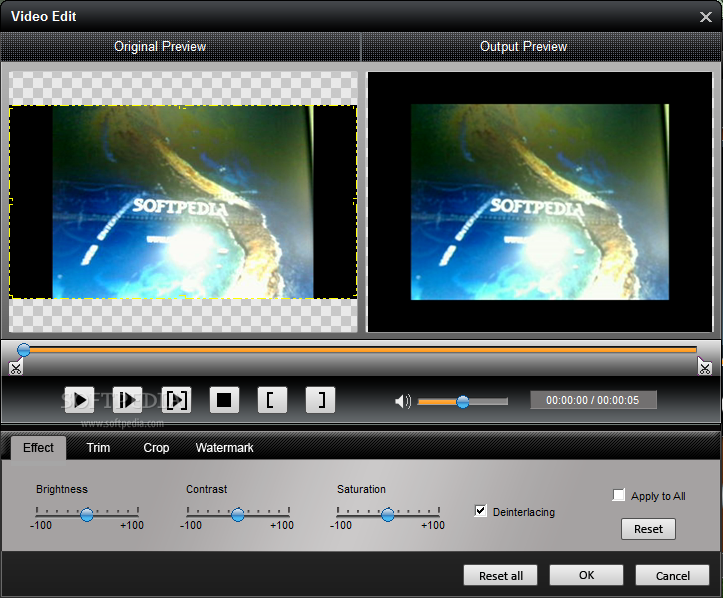Set trim end with the right bracket button
The width and height of the screenshot is (723, 598).
pyautogui.click(x=320, y=400)
